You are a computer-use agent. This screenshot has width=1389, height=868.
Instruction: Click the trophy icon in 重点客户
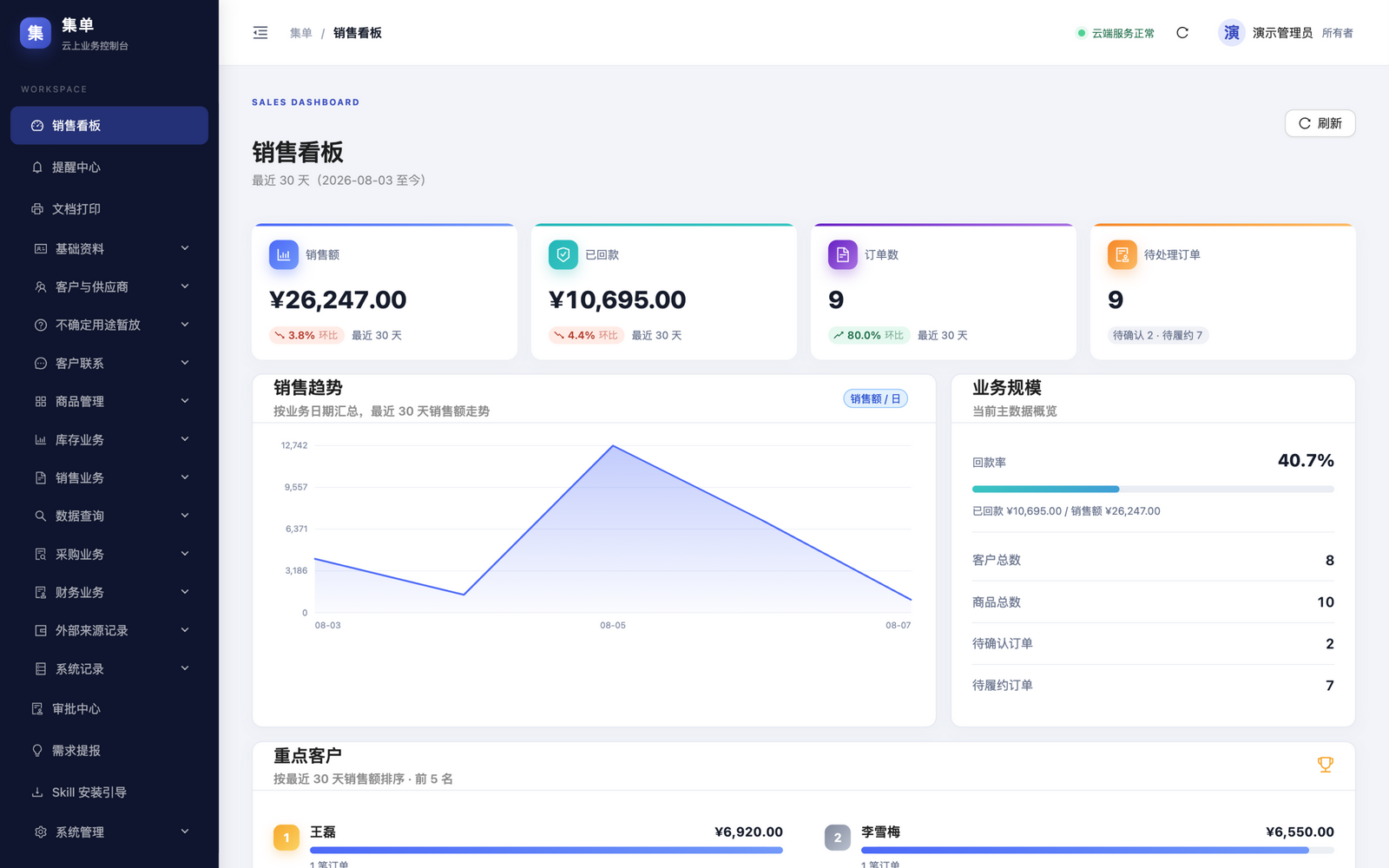[x=1325, y=765]
